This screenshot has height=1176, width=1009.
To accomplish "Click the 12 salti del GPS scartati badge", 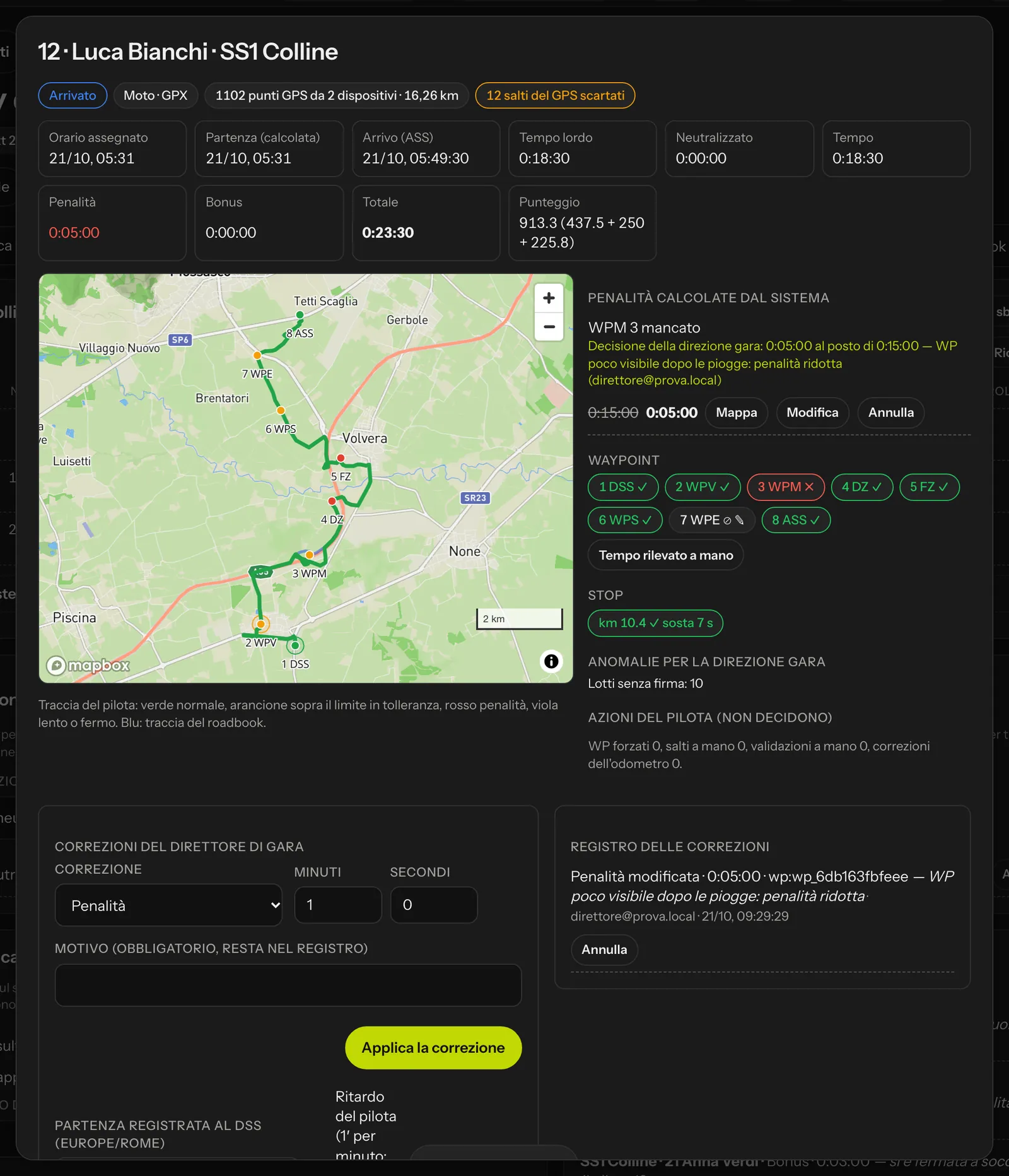I will (x=555, y=95).
